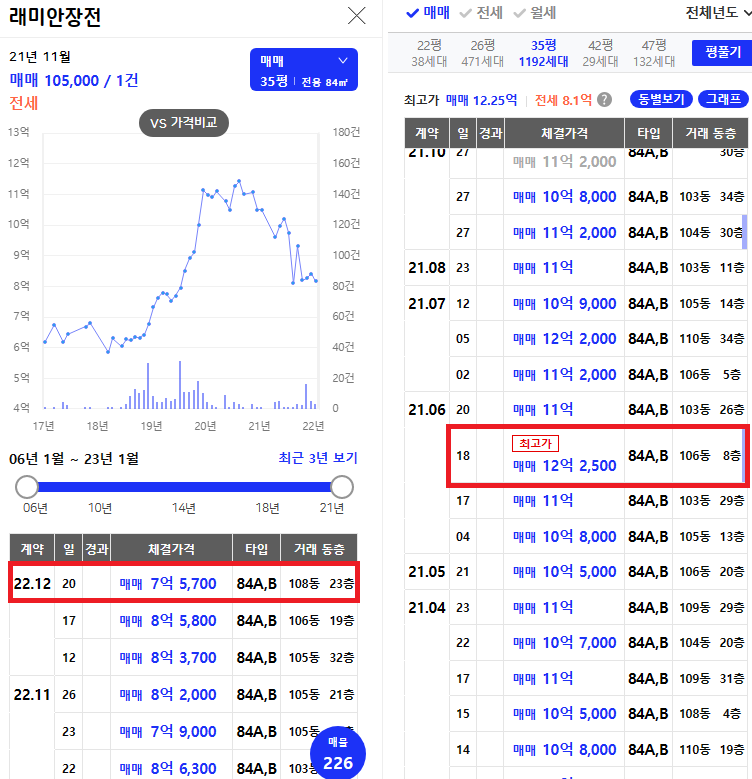Select the 8억 5,800 transaction row
Viewport: 752px width, 779px height.
pyautogui.click(x=184, y=621)
